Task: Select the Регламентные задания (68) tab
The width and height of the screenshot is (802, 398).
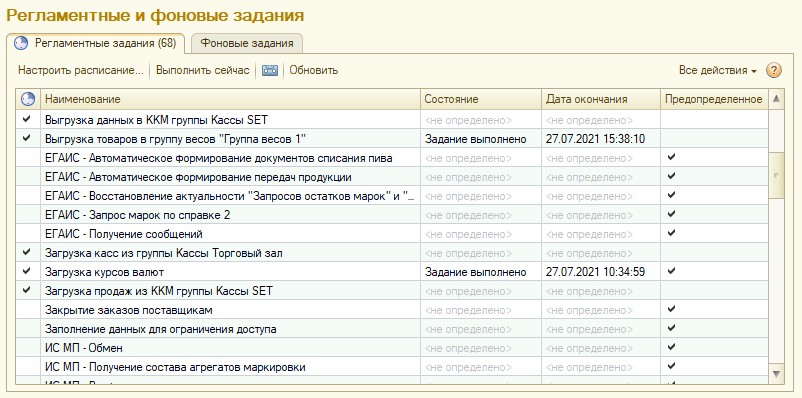Action: tap(95, 43)
